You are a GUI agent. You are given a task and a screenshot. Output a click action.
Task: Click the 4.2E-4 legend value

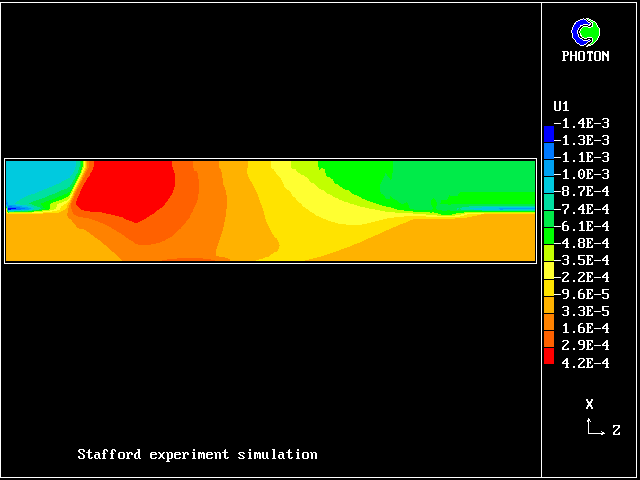[586, 363]
